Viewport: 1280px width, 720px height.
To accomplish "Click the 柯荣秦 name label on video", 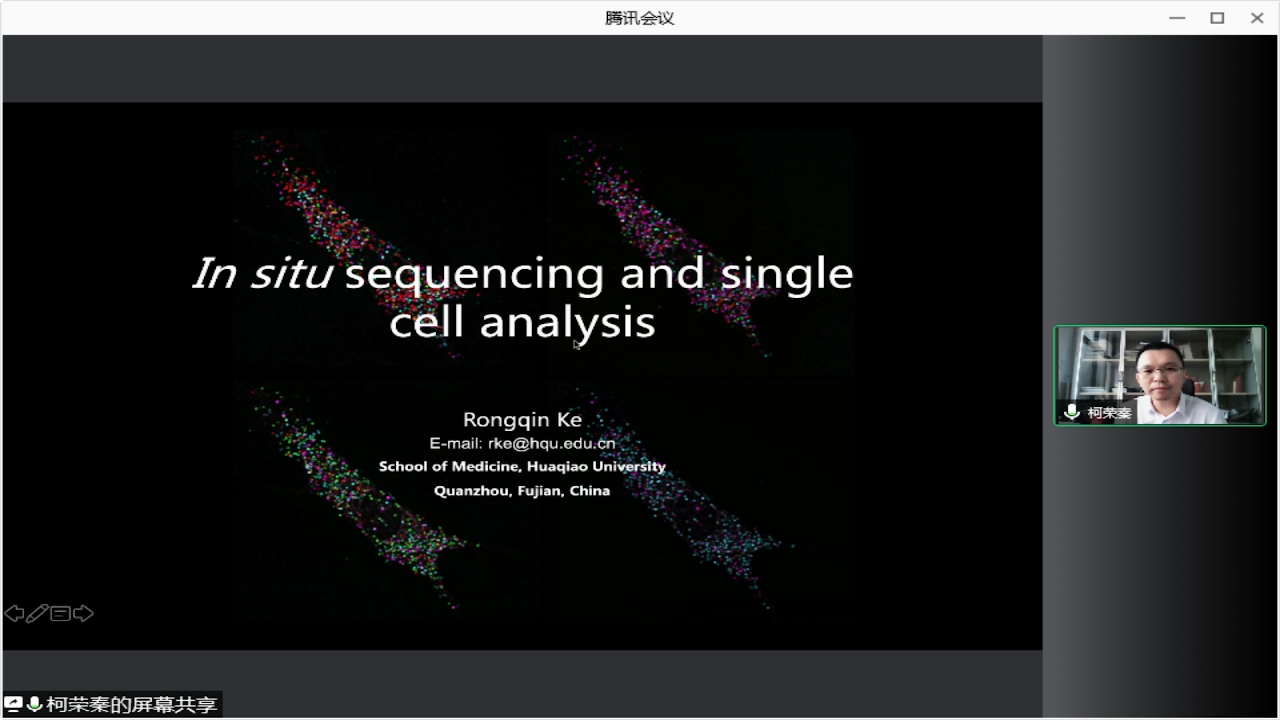I will coord(1109,413).
